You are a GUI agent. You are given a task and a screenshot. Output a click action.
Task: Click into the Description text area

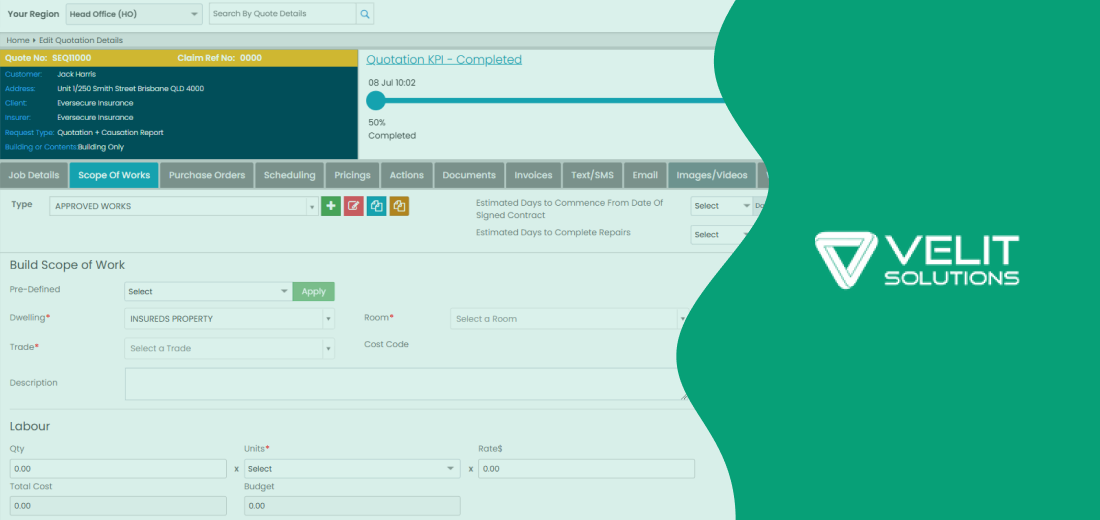[405, 384]
